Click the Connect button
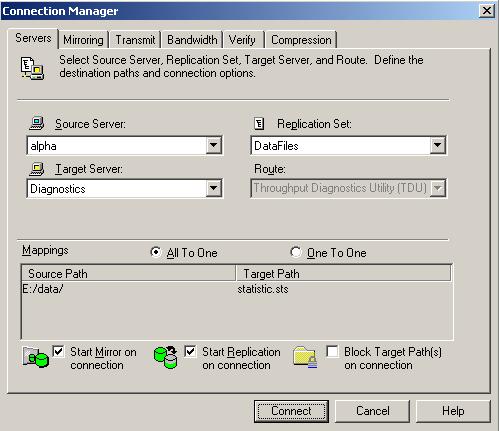The image size is (499, 431). (x=291, y=411)
